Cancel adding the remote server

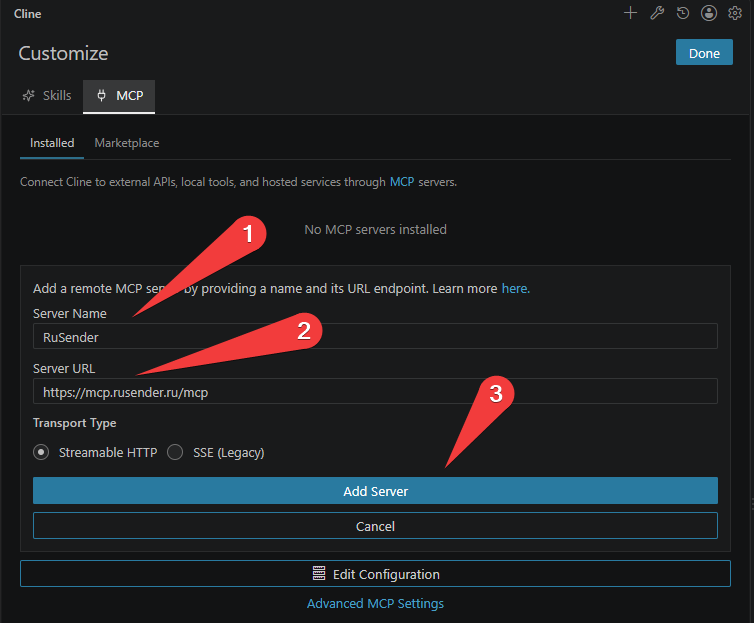(375, 526)
